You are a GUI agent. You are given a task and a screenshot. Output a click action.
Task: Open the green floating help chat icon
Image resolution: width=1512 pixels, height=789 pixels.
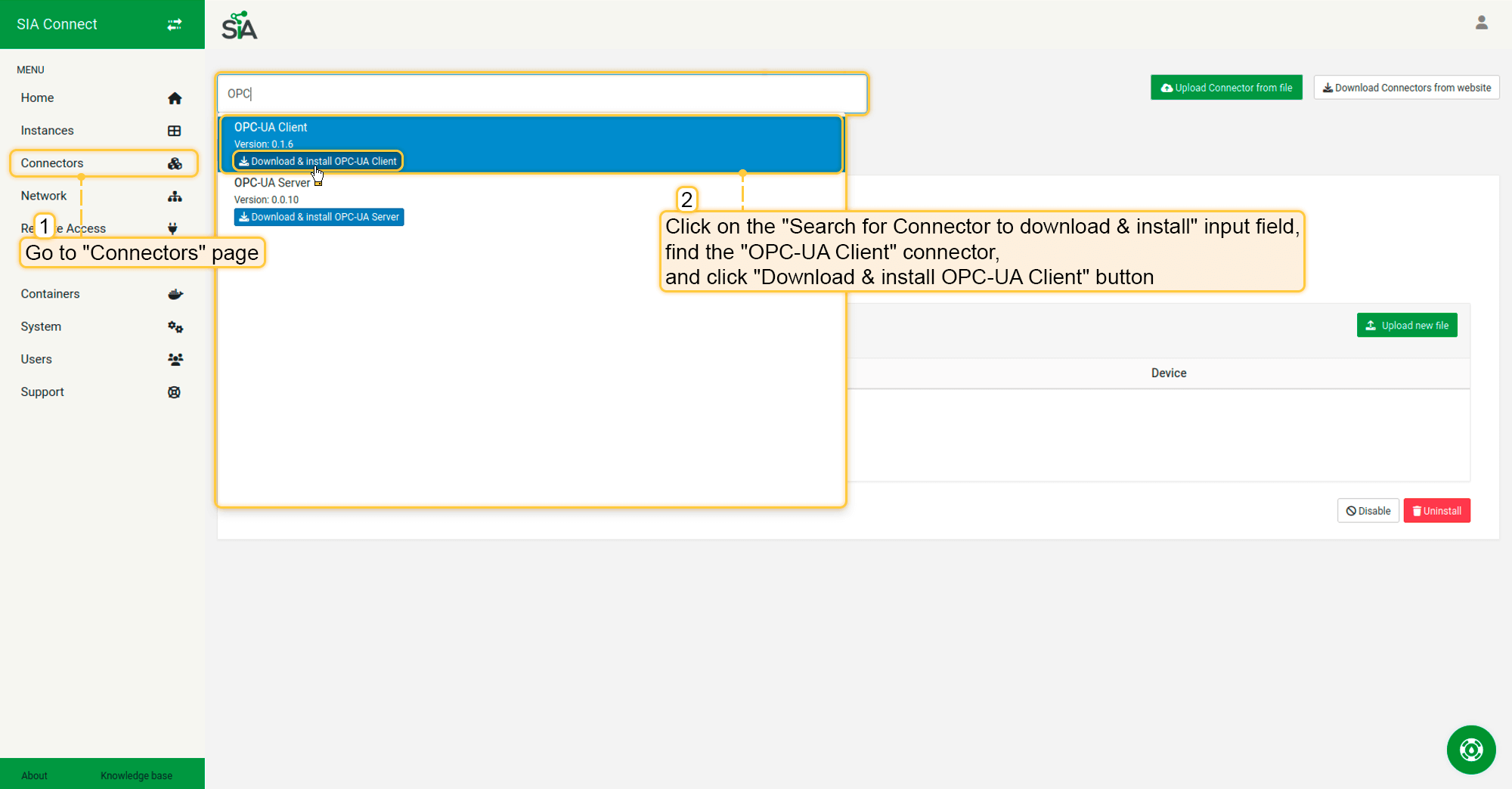pyautogui.click(x=1470, y=750)
